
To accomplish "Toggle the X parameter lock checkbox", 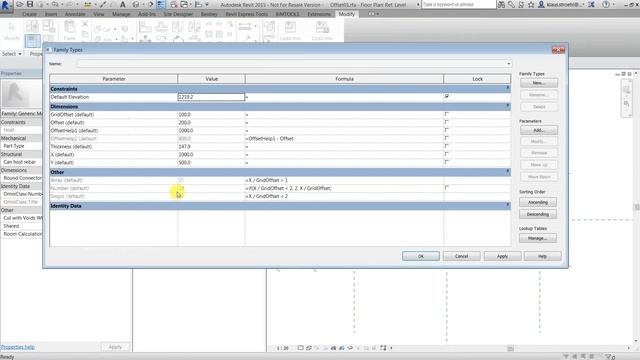I will point(447,154).
